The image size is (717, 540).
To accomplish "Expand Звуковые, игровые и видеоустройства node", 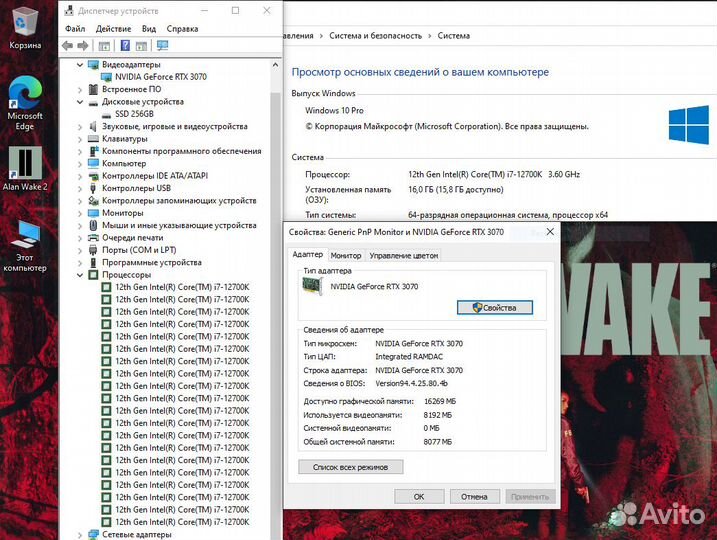I will tap(80, 127).
